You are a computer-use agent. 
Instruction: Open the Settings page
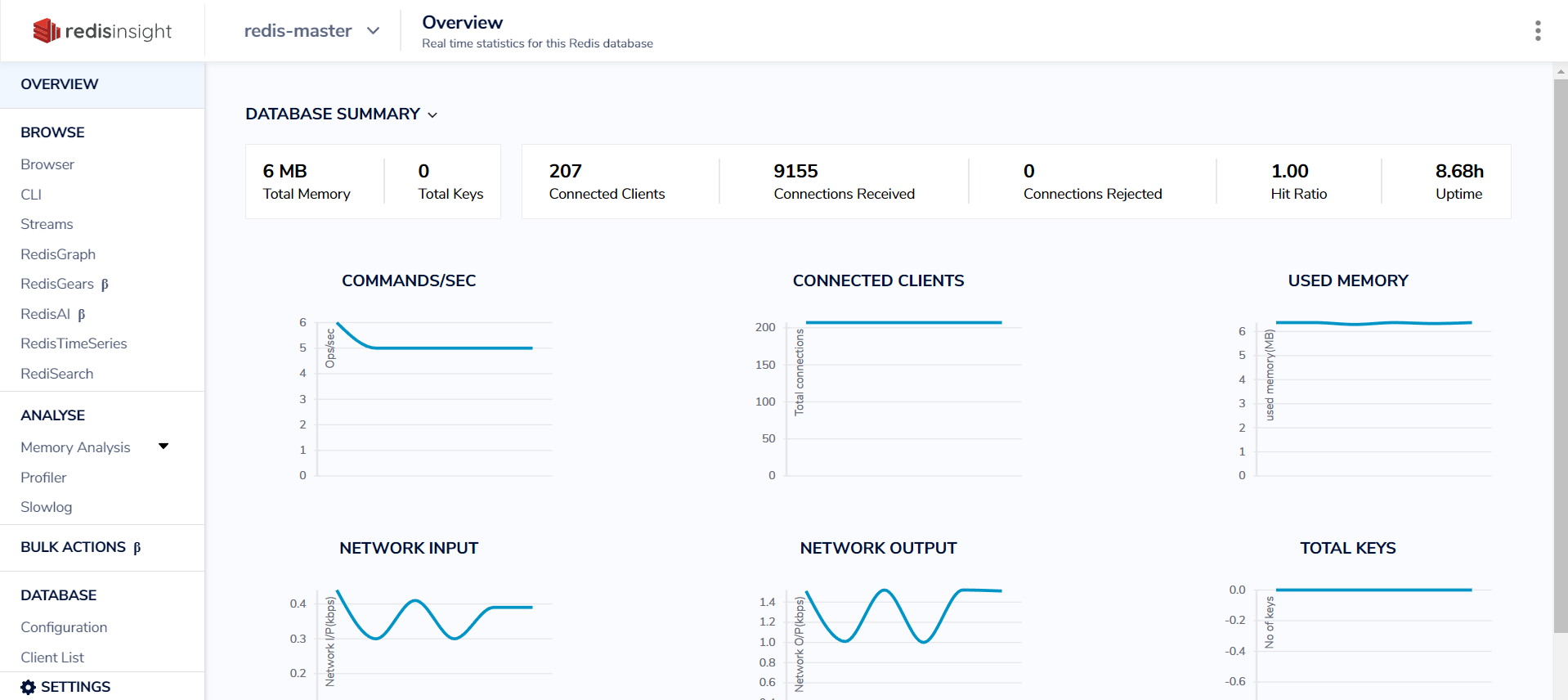coord(65,687)
